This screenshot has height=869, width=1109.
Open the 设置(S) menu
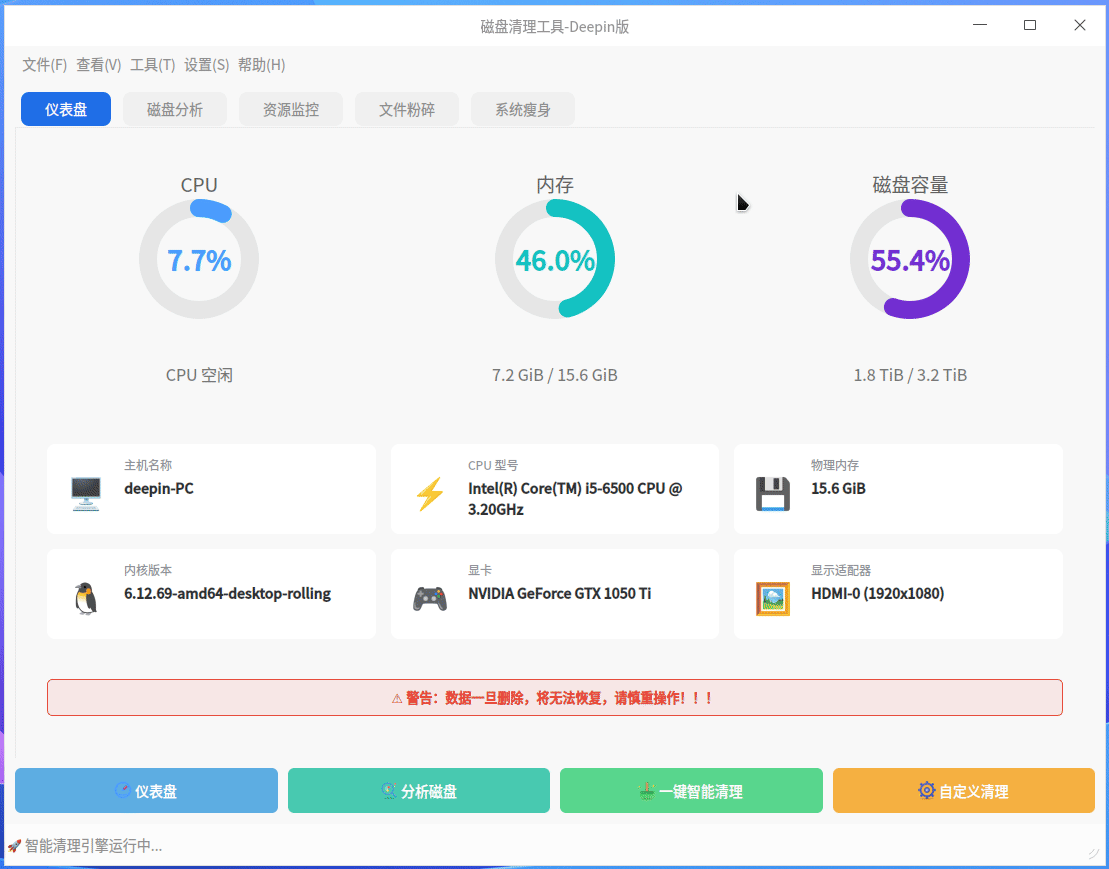207,65
